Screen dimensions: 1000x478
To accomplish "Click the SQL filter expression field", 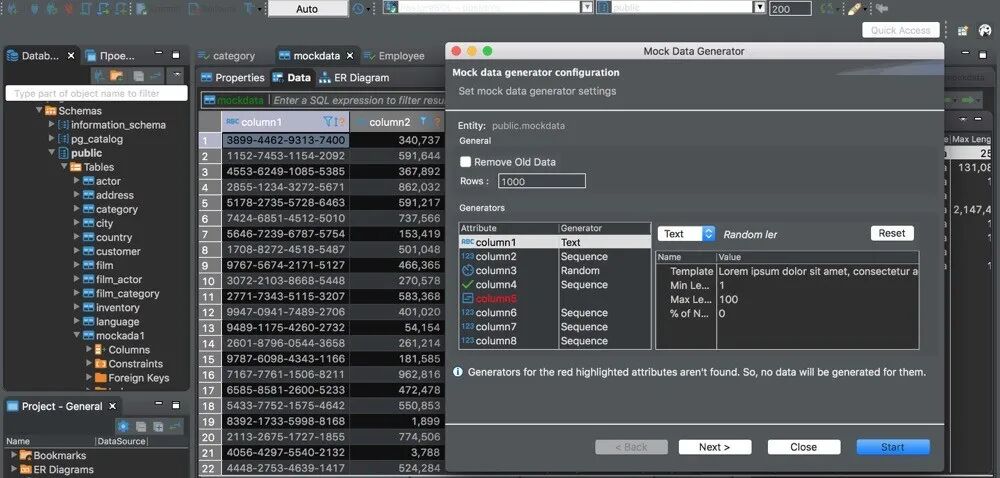I will pyautogui.click(x=357, y=100).
